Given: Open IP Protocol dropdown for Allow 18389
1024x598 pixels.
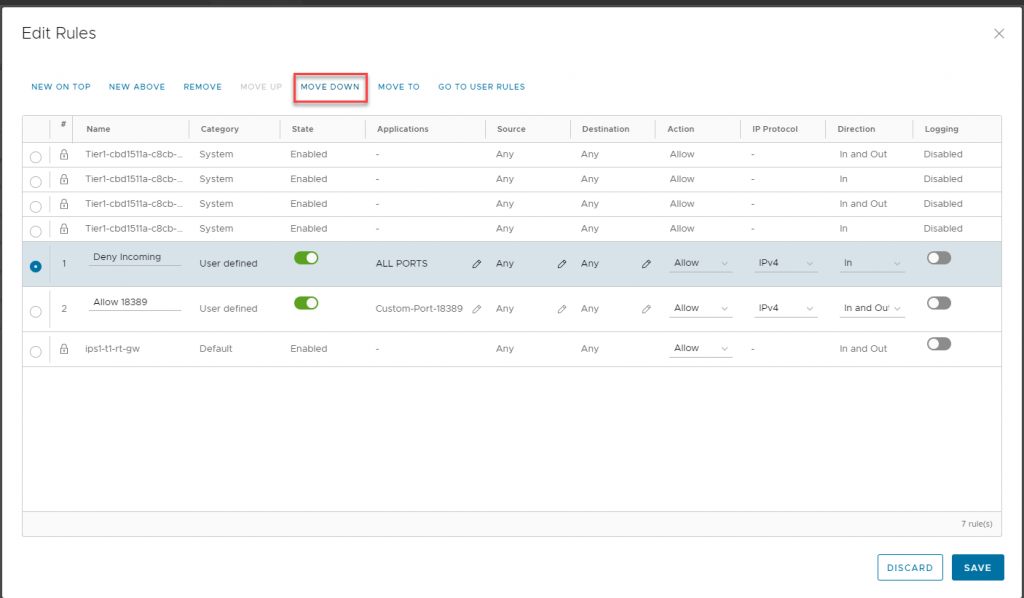Looking at the screenshot, I should pos(785,309).
